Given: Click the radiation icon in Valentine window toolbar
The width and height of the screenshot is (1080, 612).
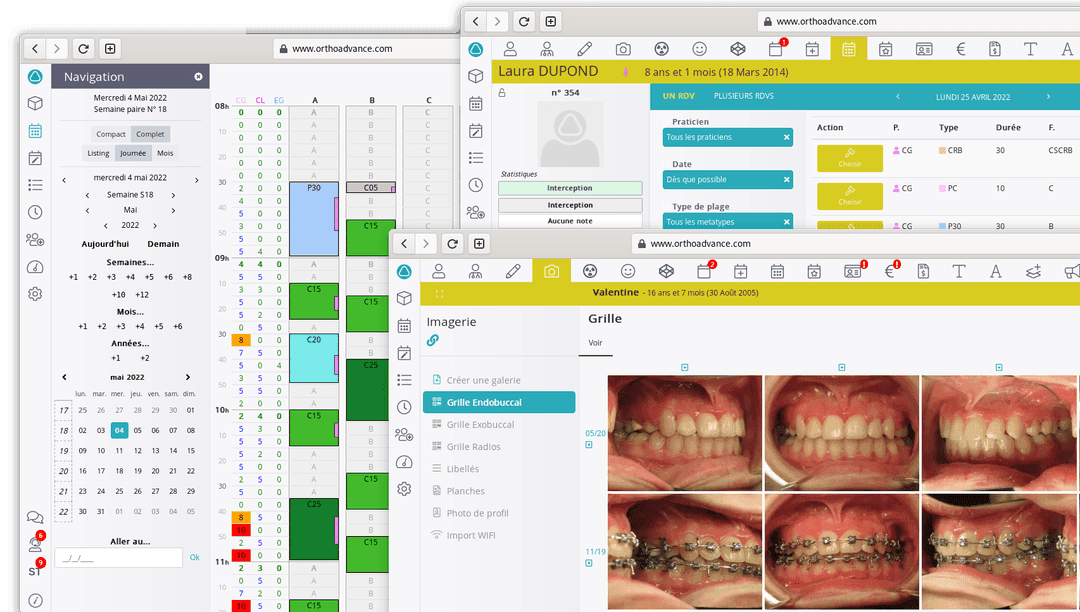Looking at the screenshot, I should [590, 271].
